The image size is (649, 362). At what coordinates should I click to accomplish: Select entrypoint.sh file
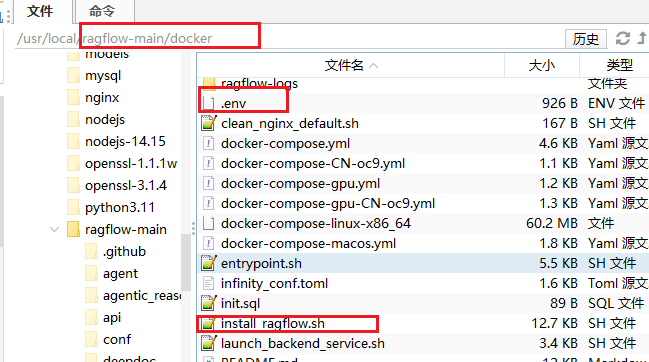pyautogui.click(x=423, y=263)
